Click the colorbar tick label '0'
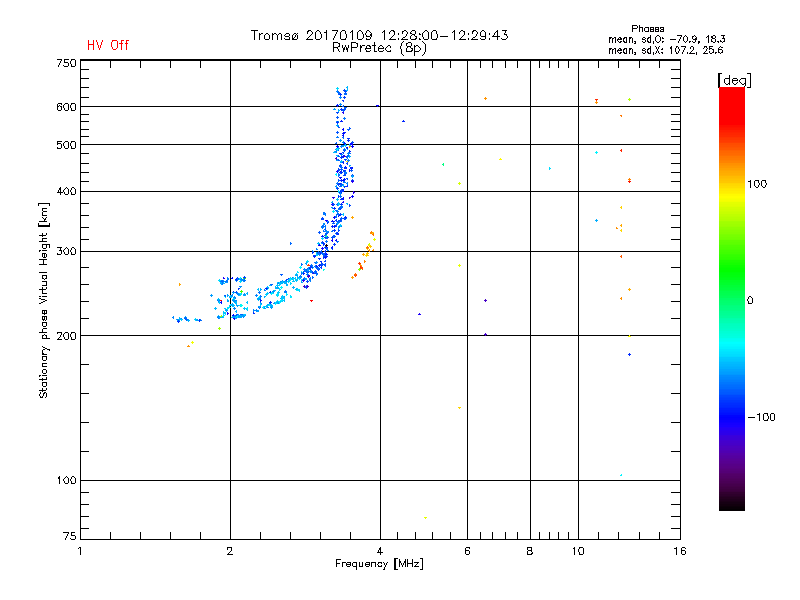Image resolution: width=800 pixels, height=600 pixels. click(750, 301)
